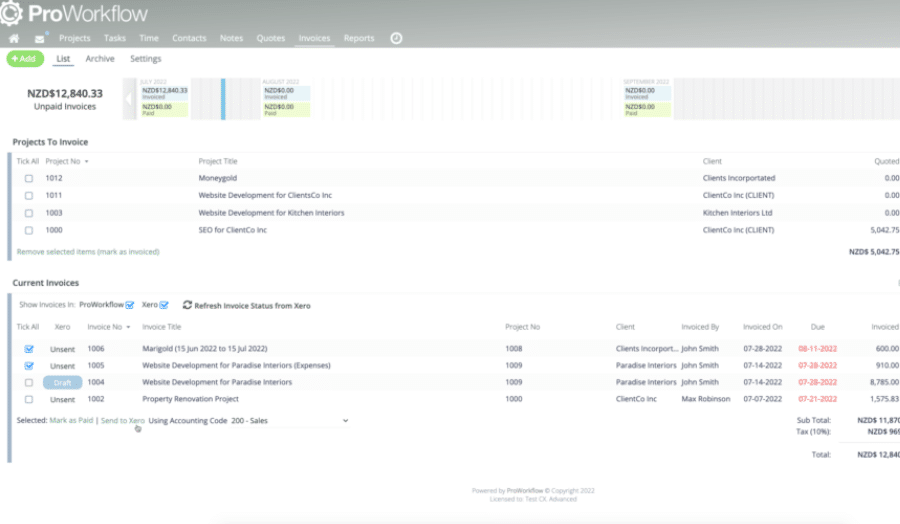The width and height of the screenshot is (900, 524).
Task: Switch to the Settings tab
Action: [146, 59]
